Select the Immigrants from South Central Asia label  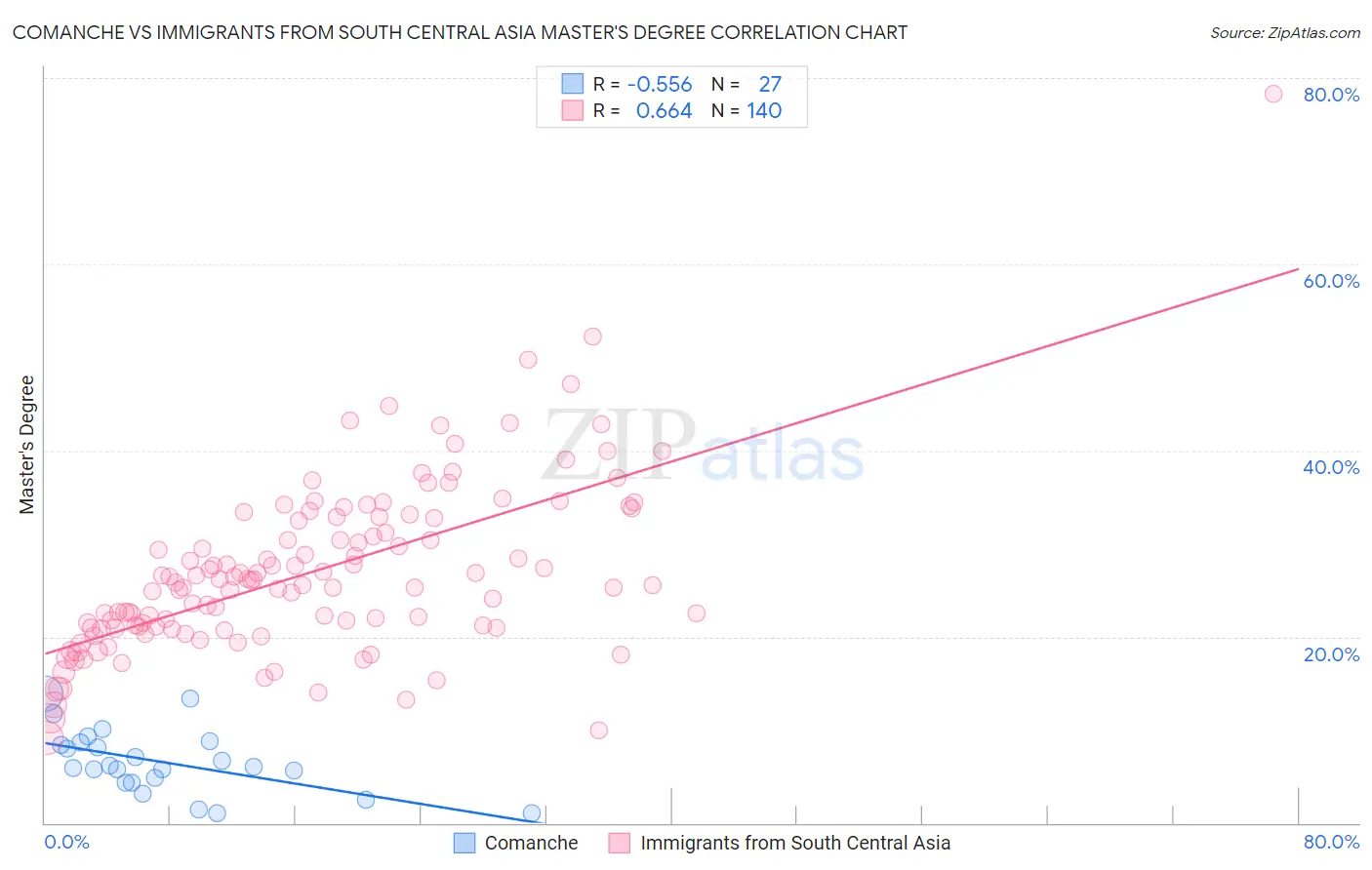tap(795, 843)
